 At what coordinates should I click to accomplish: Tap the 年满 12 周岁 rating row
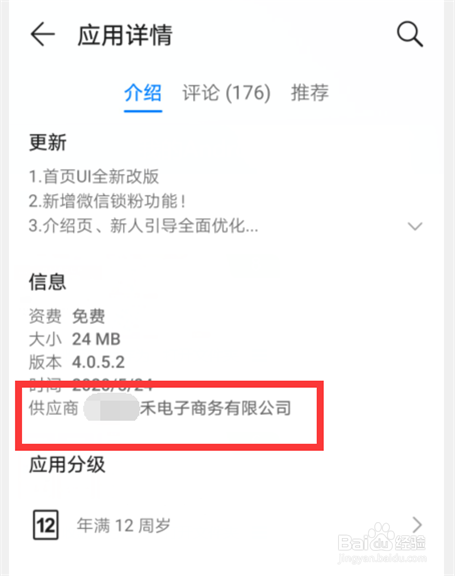click(227, 525)
